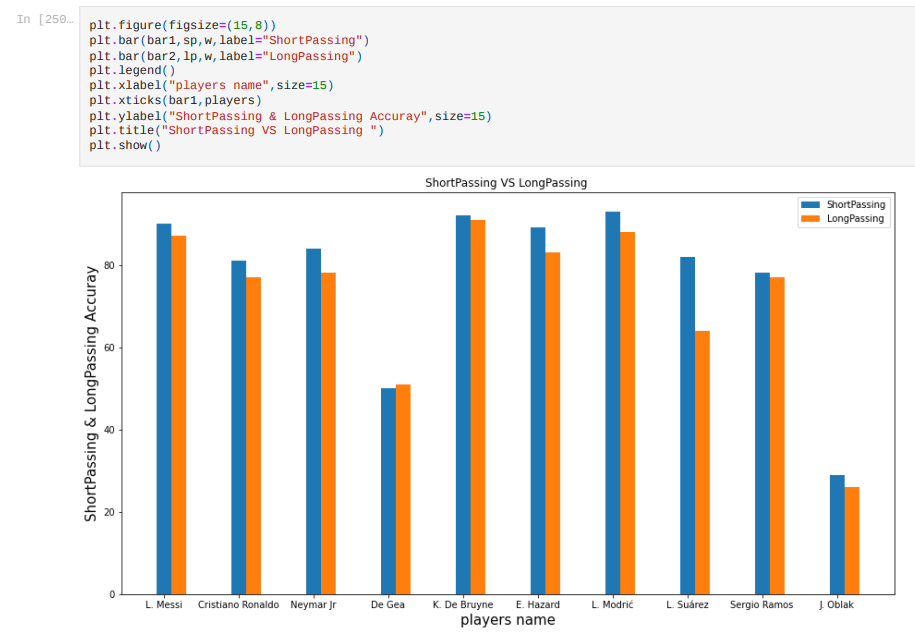Click L. Messi's blue ShortPassing bar
The width and height of the screenshot is (915, 632).
tap(164, 408)
